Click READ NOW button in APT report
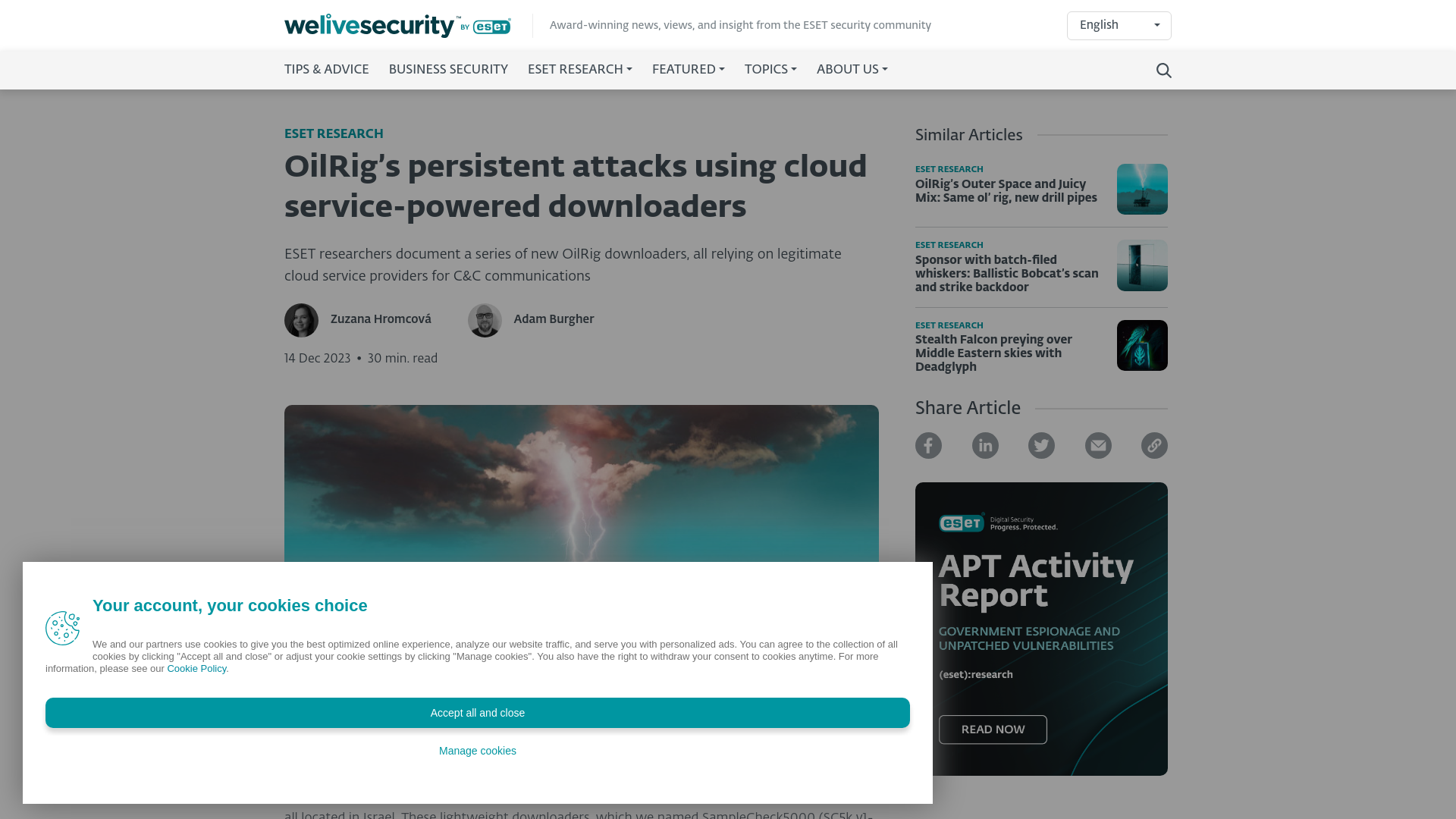 [x=992, y=729]
